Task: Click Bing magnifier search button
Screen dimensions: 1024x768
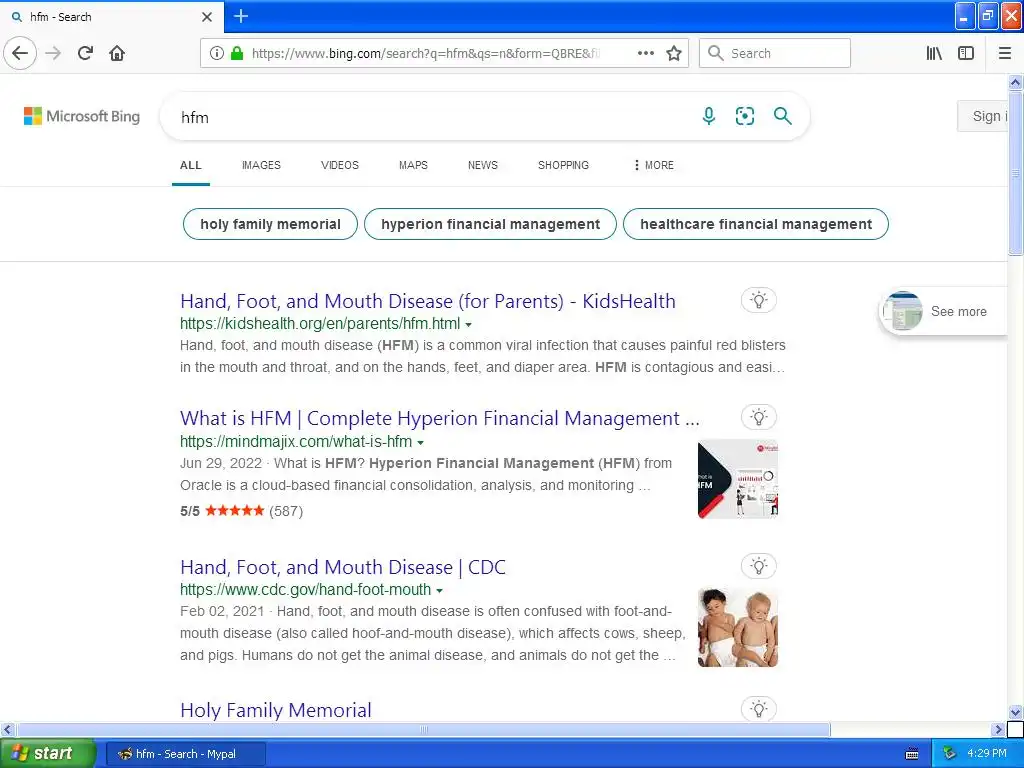Action: [782, 116]
